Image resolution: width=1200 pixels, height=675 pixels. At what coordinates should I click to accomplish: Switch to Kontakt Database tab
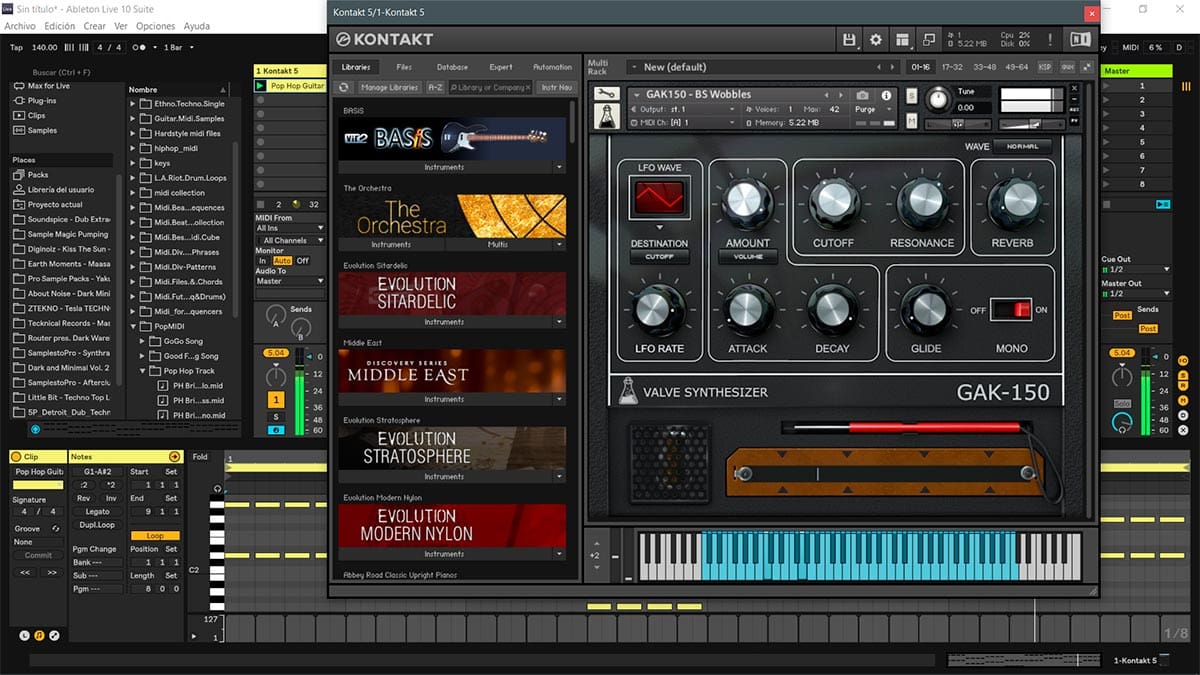click(x=452, y=67)
